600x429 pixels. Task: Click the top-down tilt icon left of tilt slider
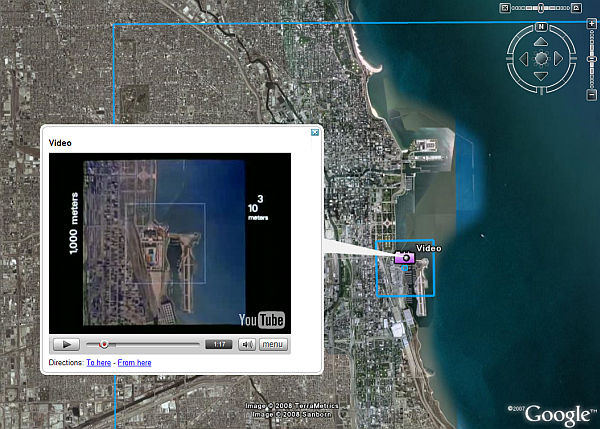pyautogui.click(x=505, y=8)
